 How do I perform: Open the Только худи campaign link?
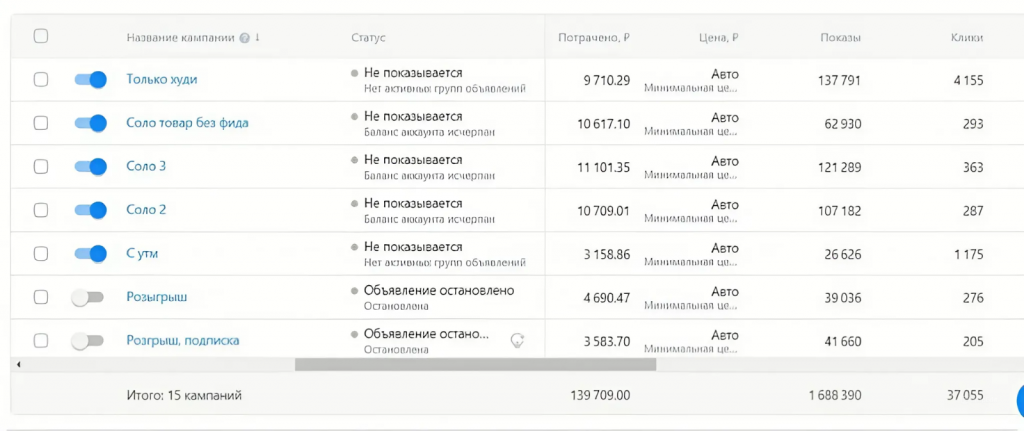pos(161,80)
